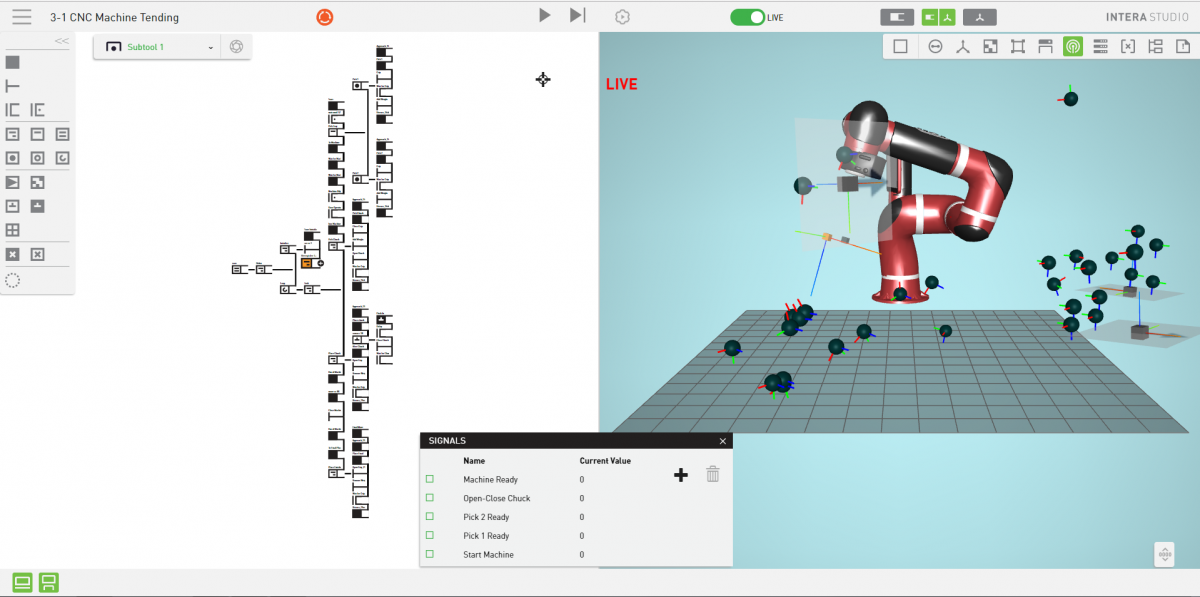Add a new signal with plus button

[681, 475]
